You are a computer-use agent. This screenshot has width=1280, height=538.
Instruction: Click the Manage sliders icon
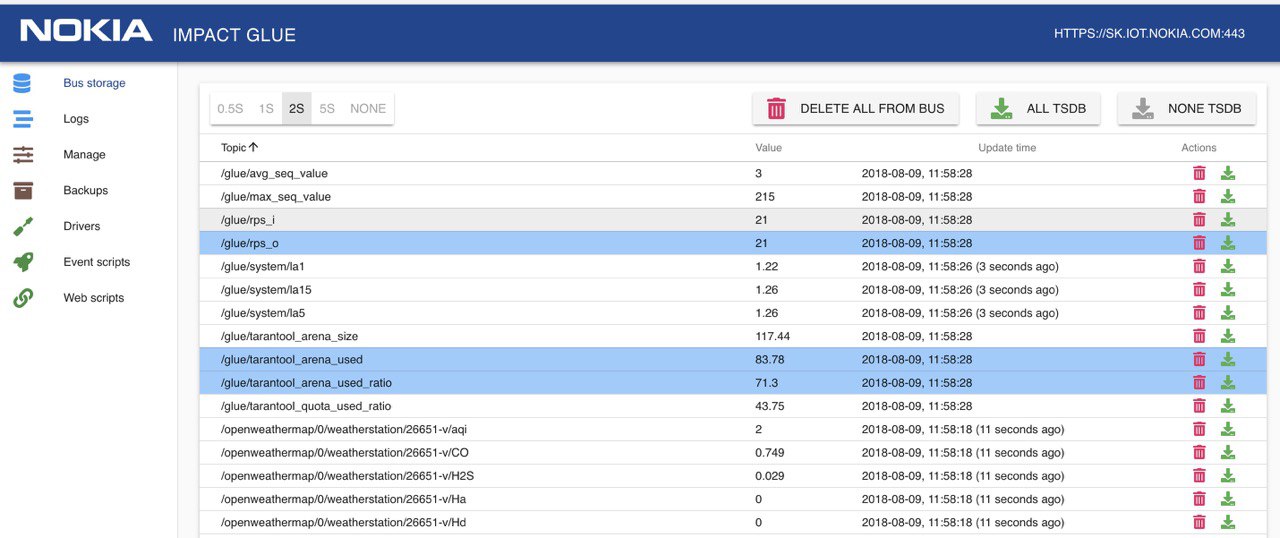pos(23,155)
